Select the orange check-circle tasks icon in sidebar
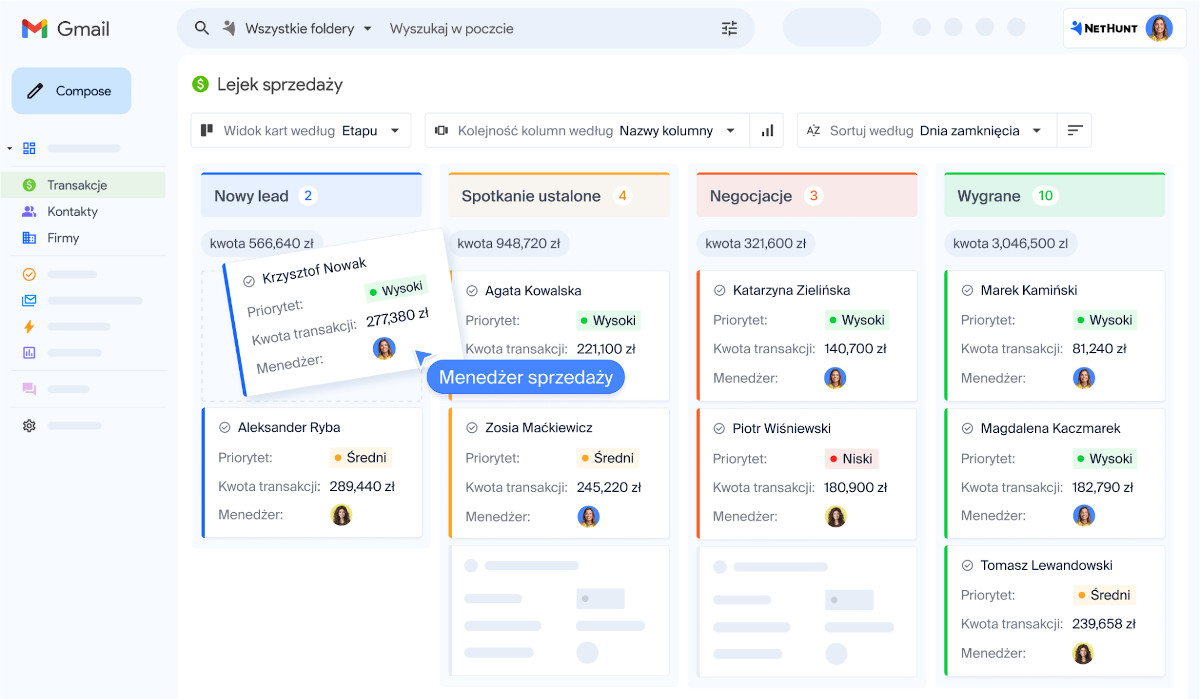Screen dimensions: 1200x699 [28, 273]
